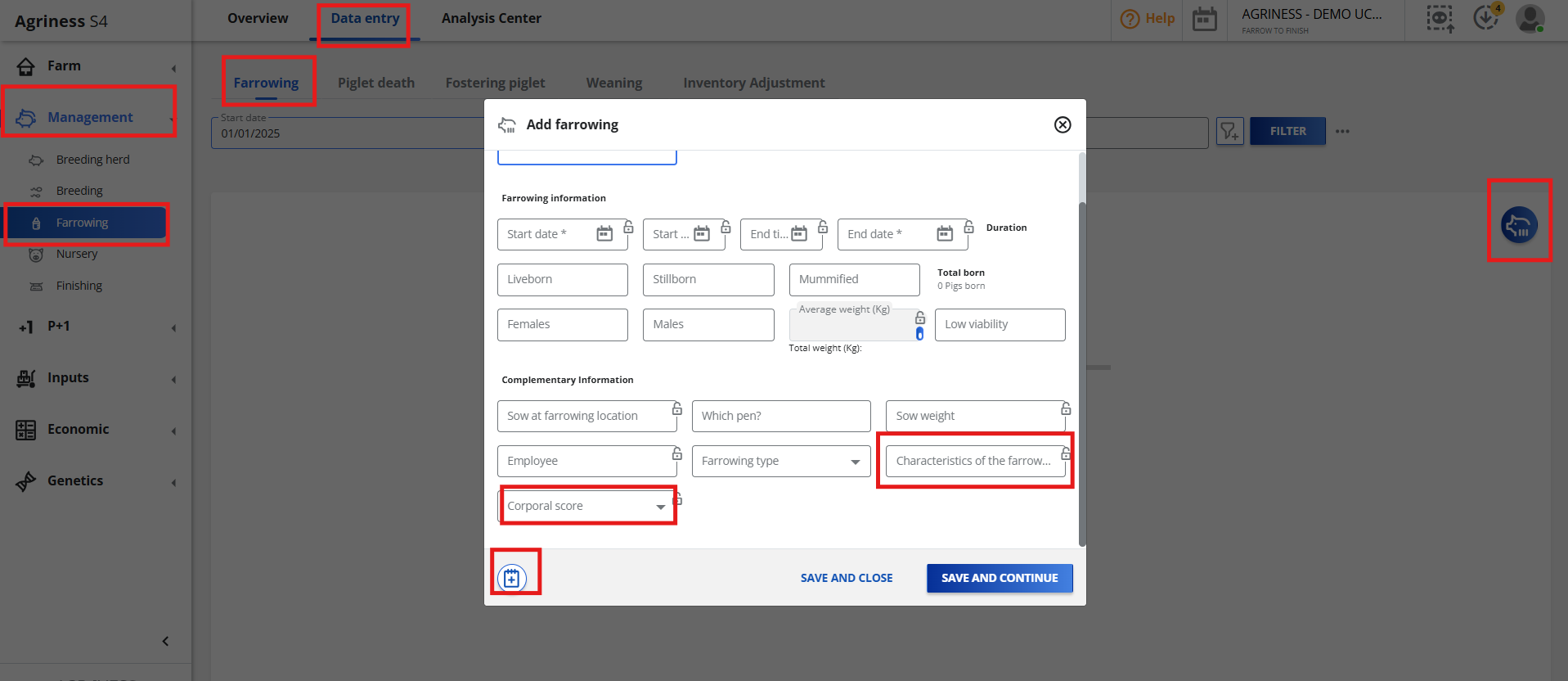Image resolution: width=1568 pixels, height=681 pixels.
Task: Toggle lock beside Employee field
Action: point(677,453)
